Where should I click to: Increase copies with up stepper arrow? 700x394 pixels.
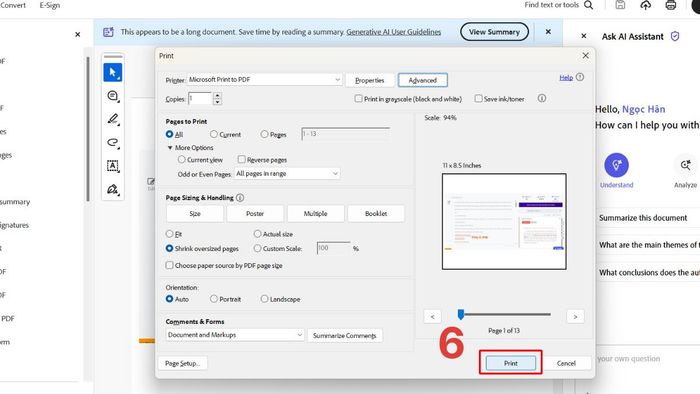pos(217,95)
